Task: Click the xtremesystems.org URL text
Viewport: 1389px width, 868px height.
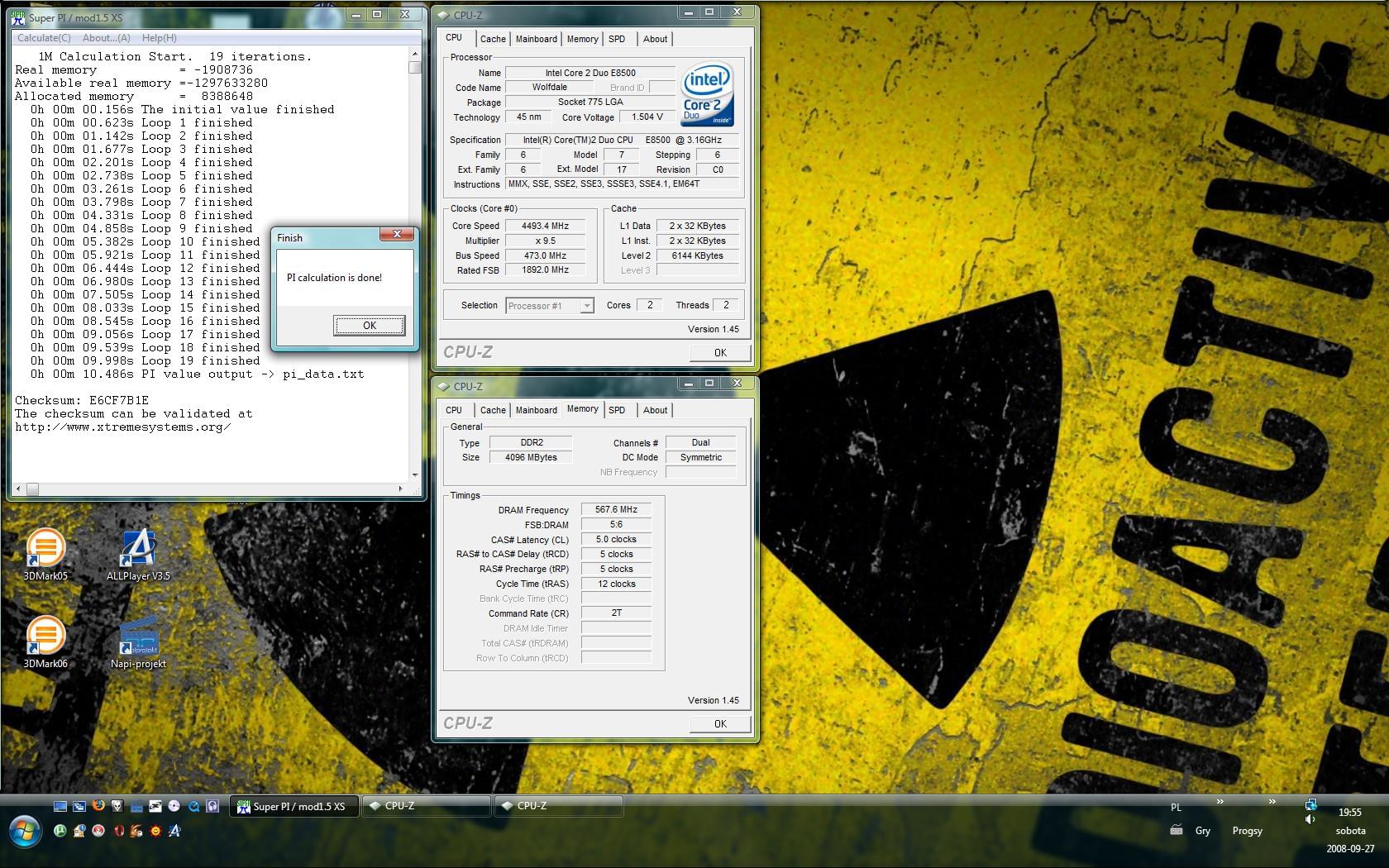Action: click(x=122, y=427)
